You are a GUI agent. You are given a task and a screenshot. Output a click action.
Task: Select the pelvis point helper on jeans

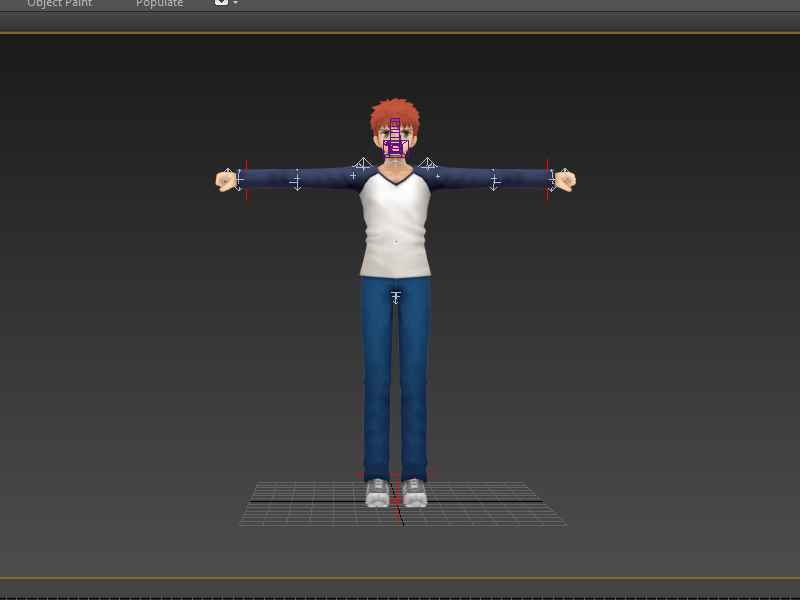[x=396, y=297]
